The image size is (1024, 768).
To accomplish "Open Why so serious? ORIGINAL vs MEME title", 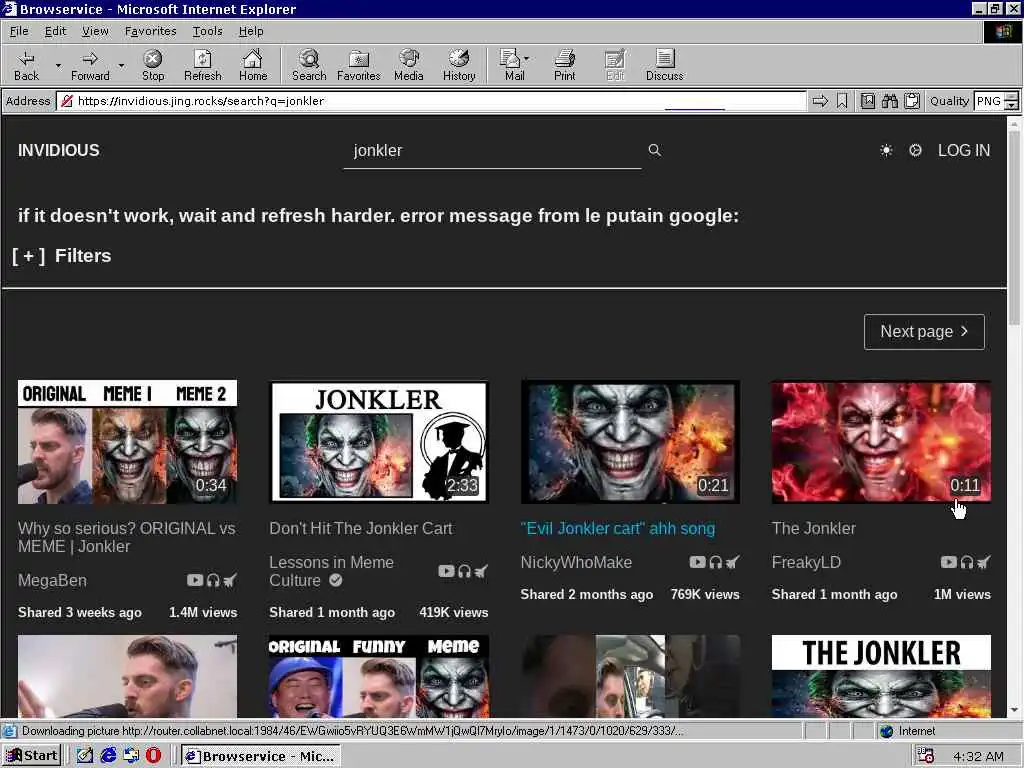I will pyautogui.click(x=127, y=537).
